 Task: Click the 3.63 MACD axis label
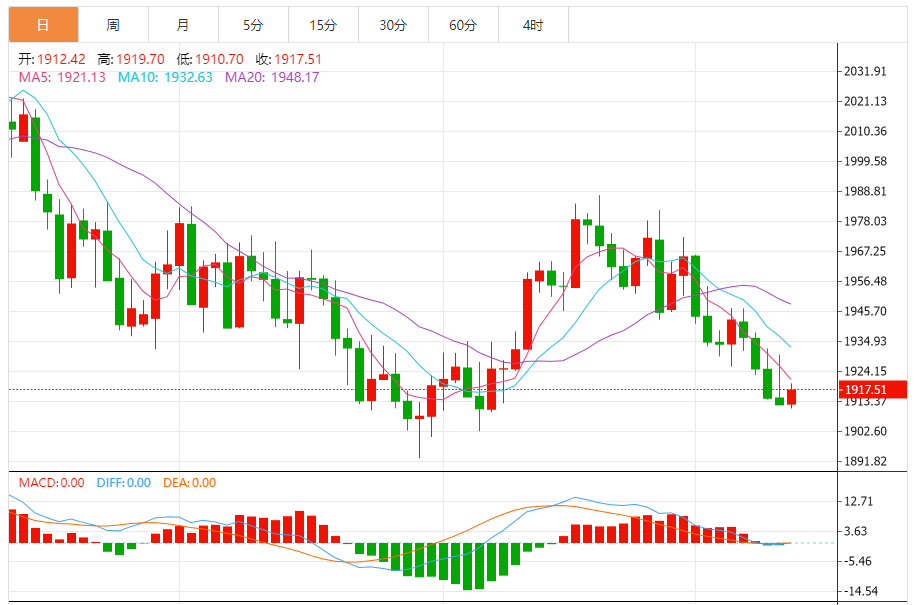pyautogui.click(x=856, y=531)
